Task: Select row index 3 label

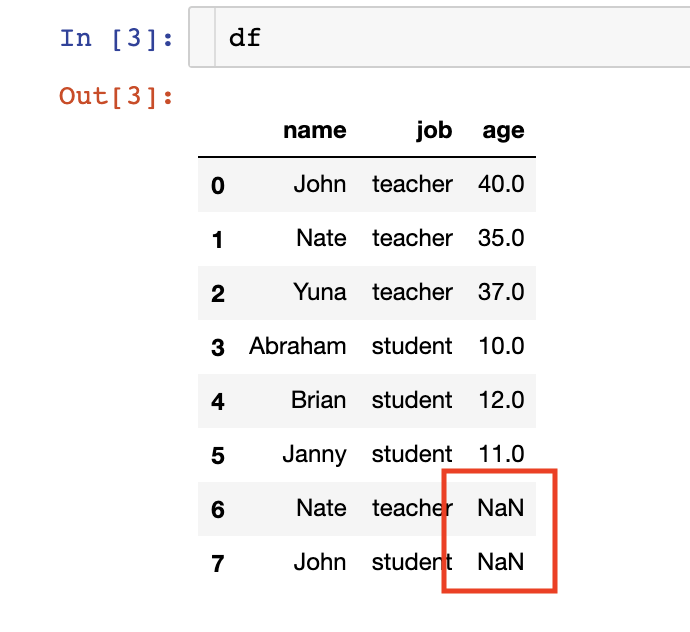Action: coord(218,347)
